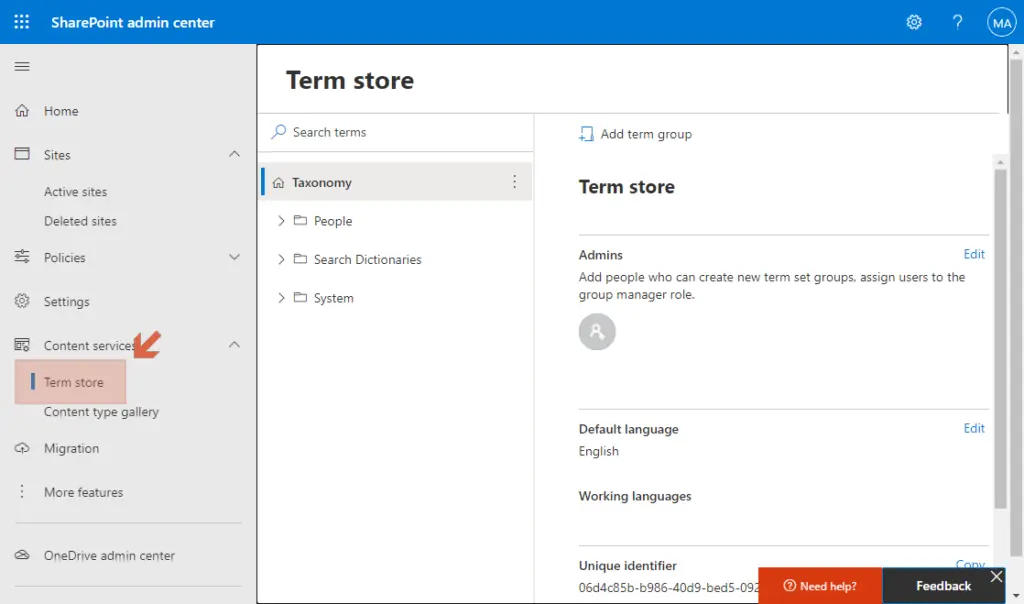Expand the People term group
The image size is (1024, 604).
(x=281, y=221)
